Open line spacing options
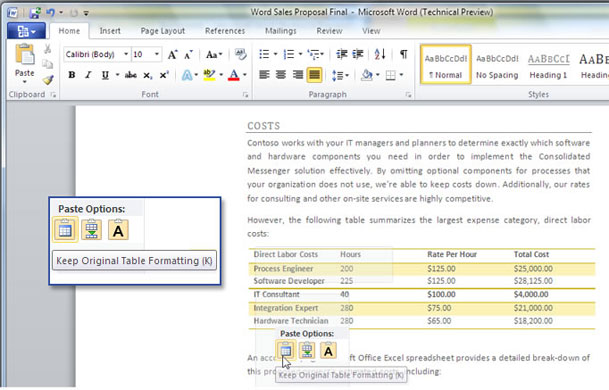 [x=340, y=75]
